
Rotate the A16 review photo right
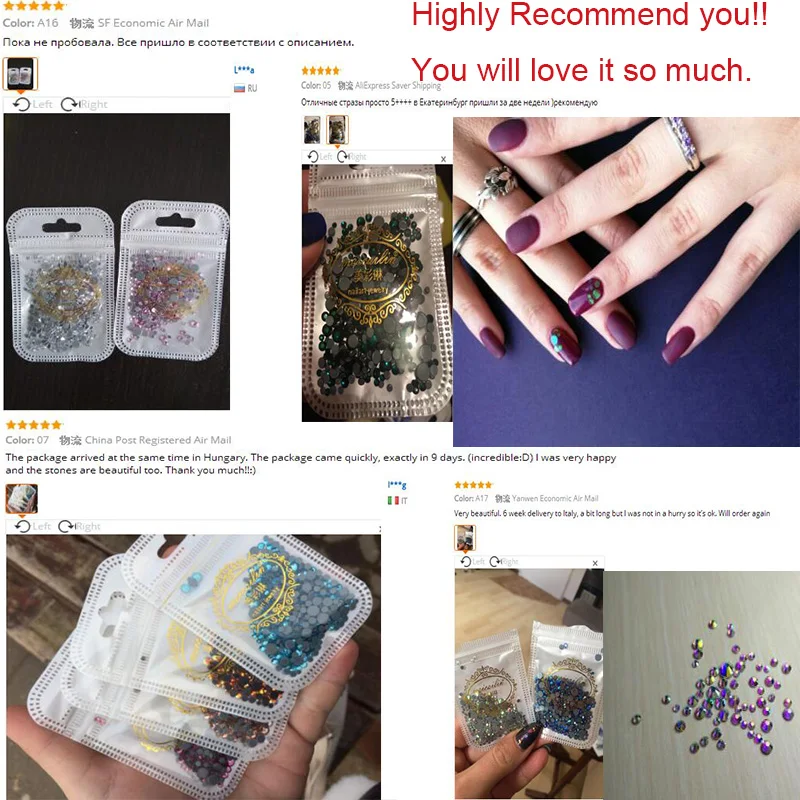pyautogui.click(x=84, y=105)
